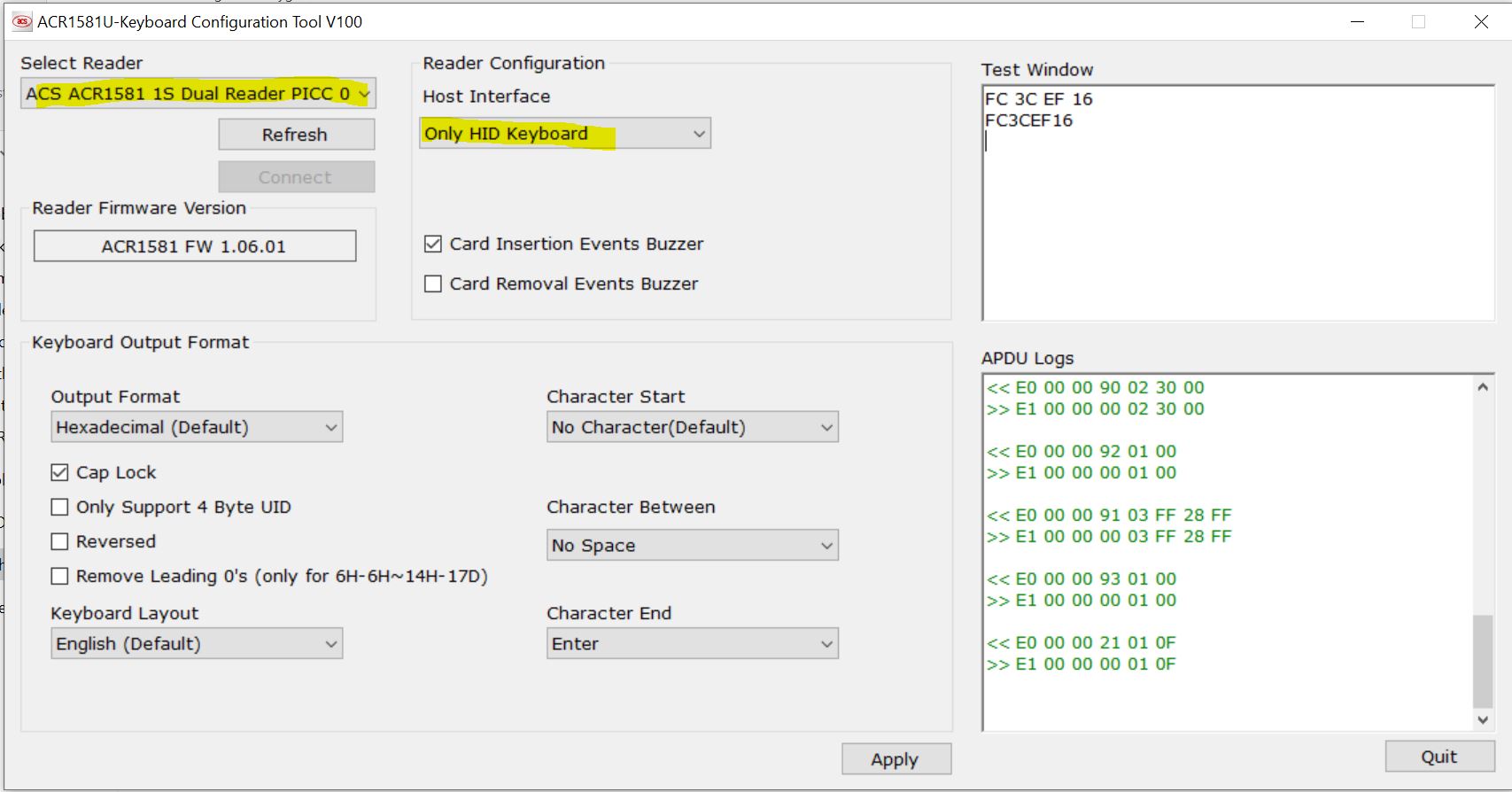Apply the keyboard configuration
This screenshot has height=792, width=1512.
[896, 759]
